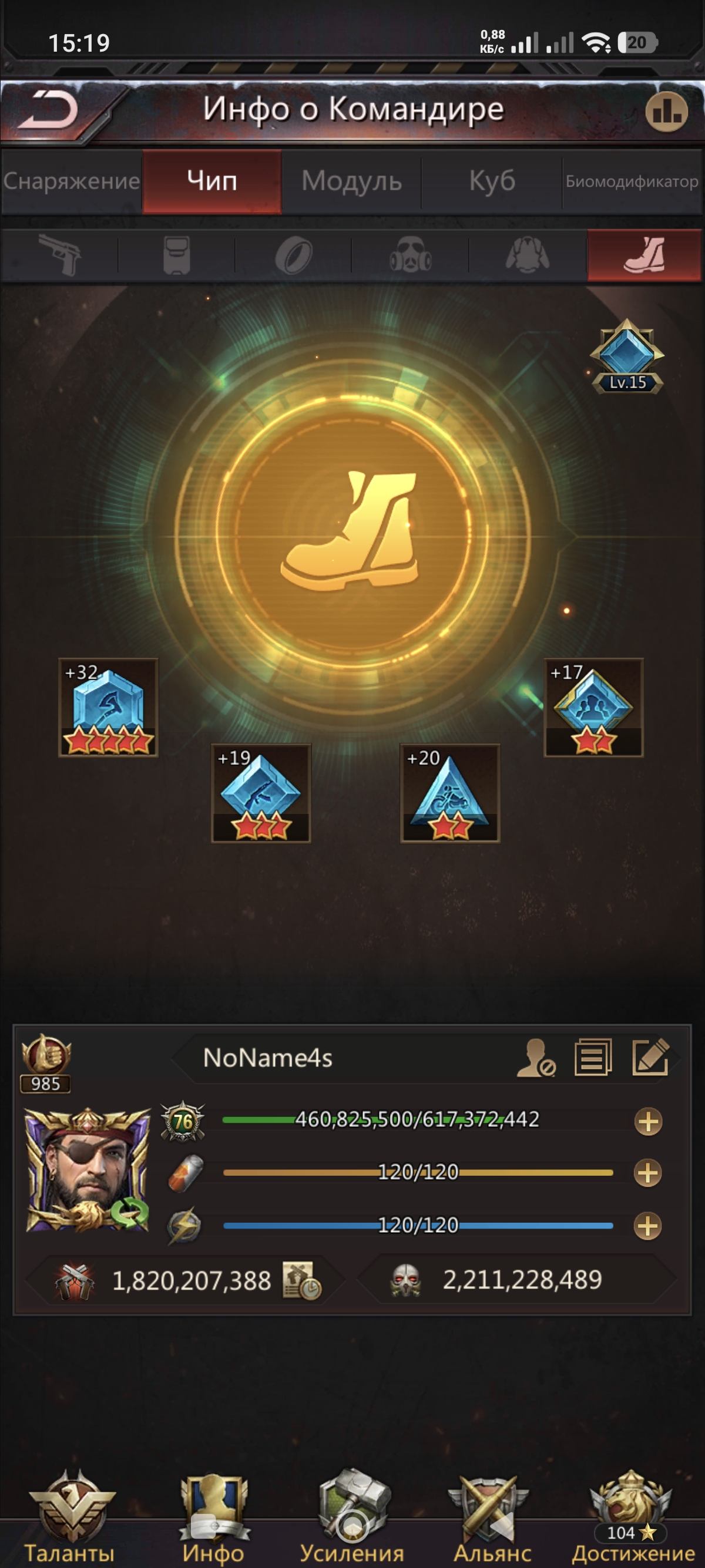
Task: Select the ring slot icon
Action: pyautogui.click(x=294, y=255)
